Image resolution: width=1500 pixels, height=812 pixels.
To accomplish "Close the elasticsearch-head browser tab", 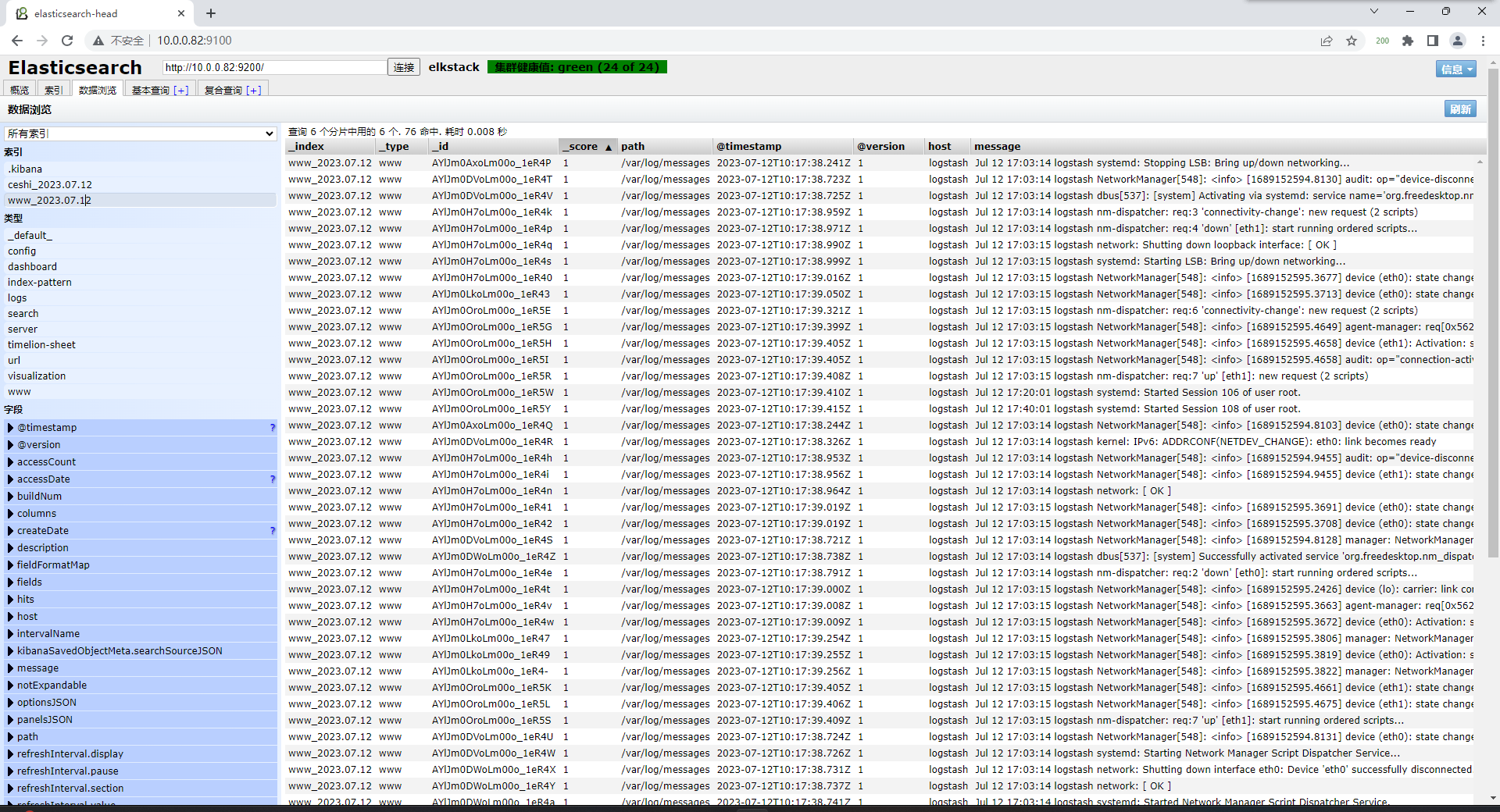I will (x=181, y=13).
